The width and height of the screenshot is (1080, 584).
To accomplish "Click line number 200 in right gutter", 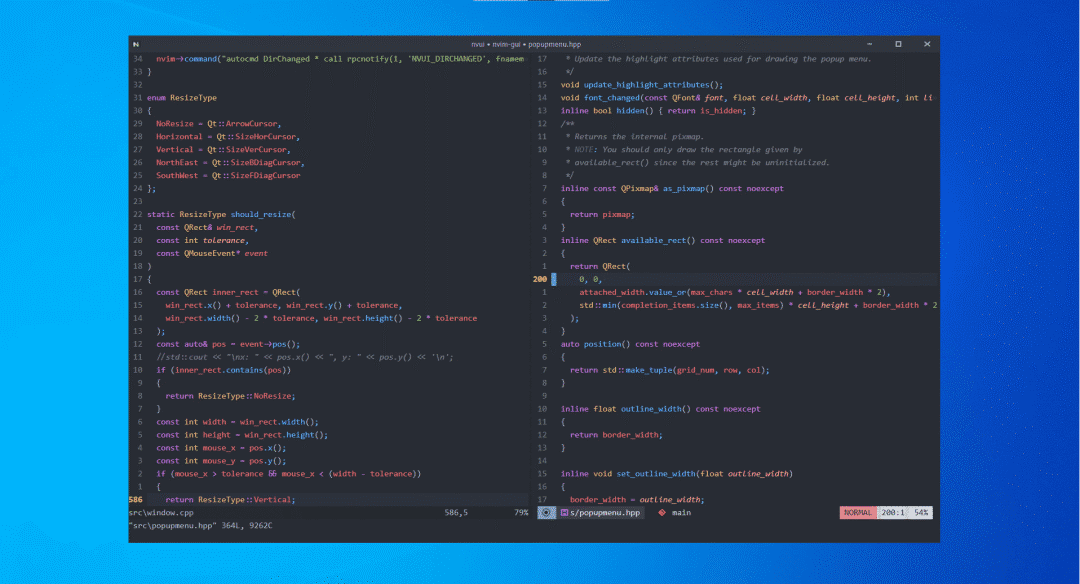I will point(539,279).
